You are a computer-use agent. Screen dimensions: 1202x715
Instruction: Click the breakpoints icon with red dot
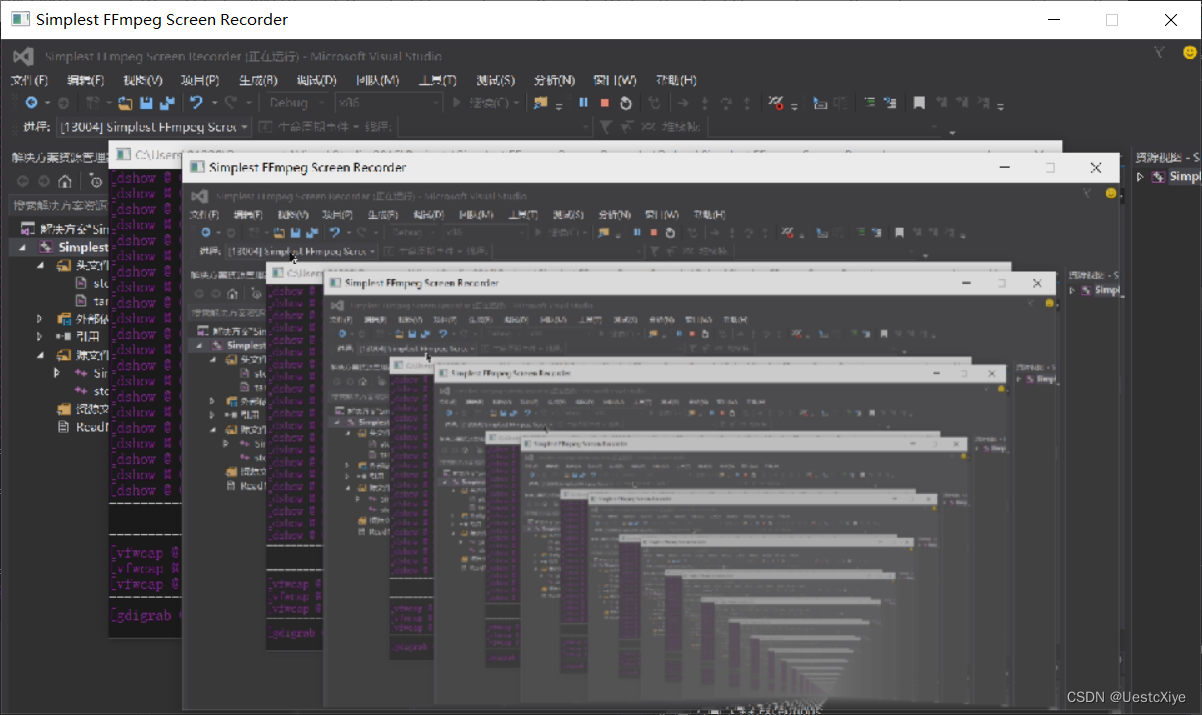[776, 103]
